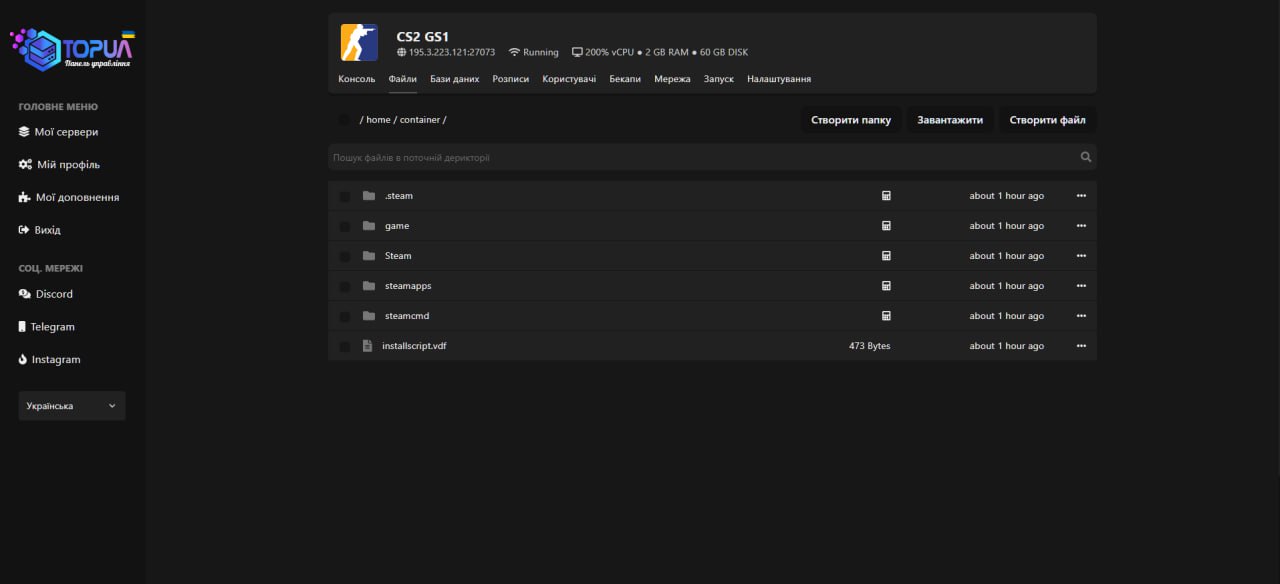Screen dimensions: 1280x584
Task: Open the .steam folder icon
Action: click(x=369, y=196)
